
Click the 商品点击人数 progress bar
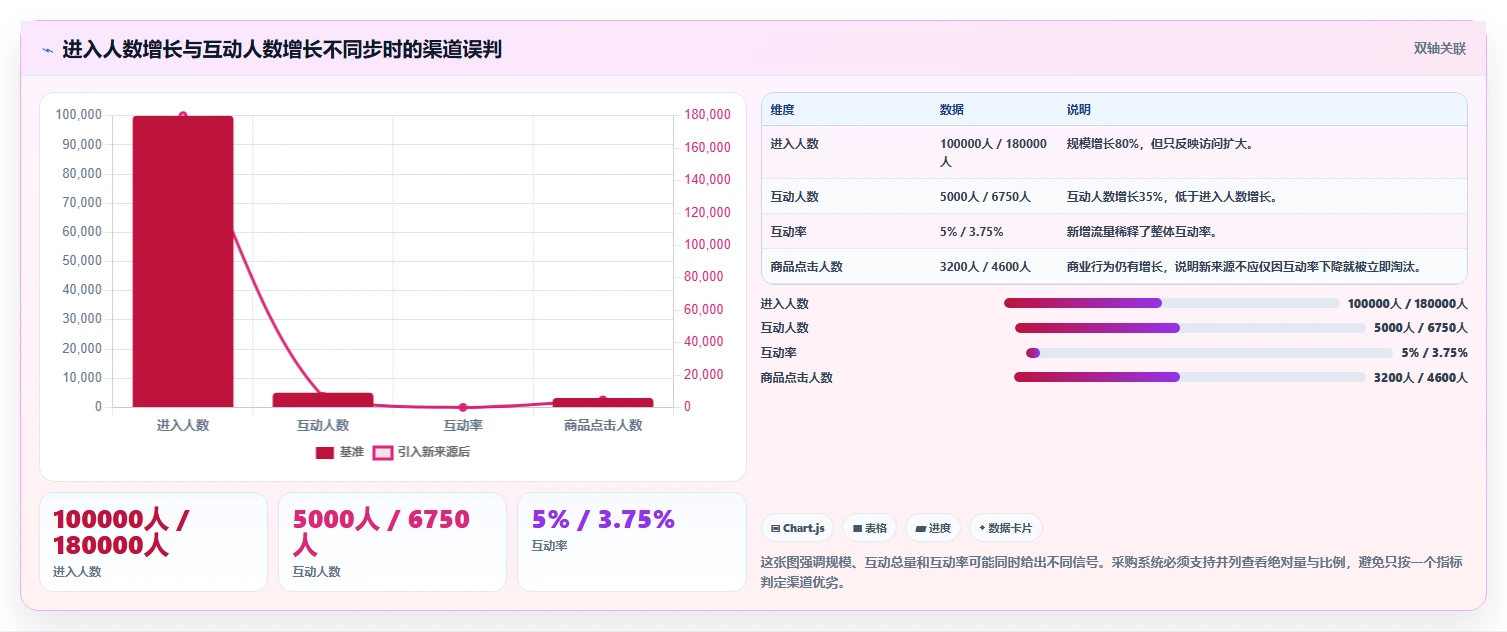tap(1190, 377)
